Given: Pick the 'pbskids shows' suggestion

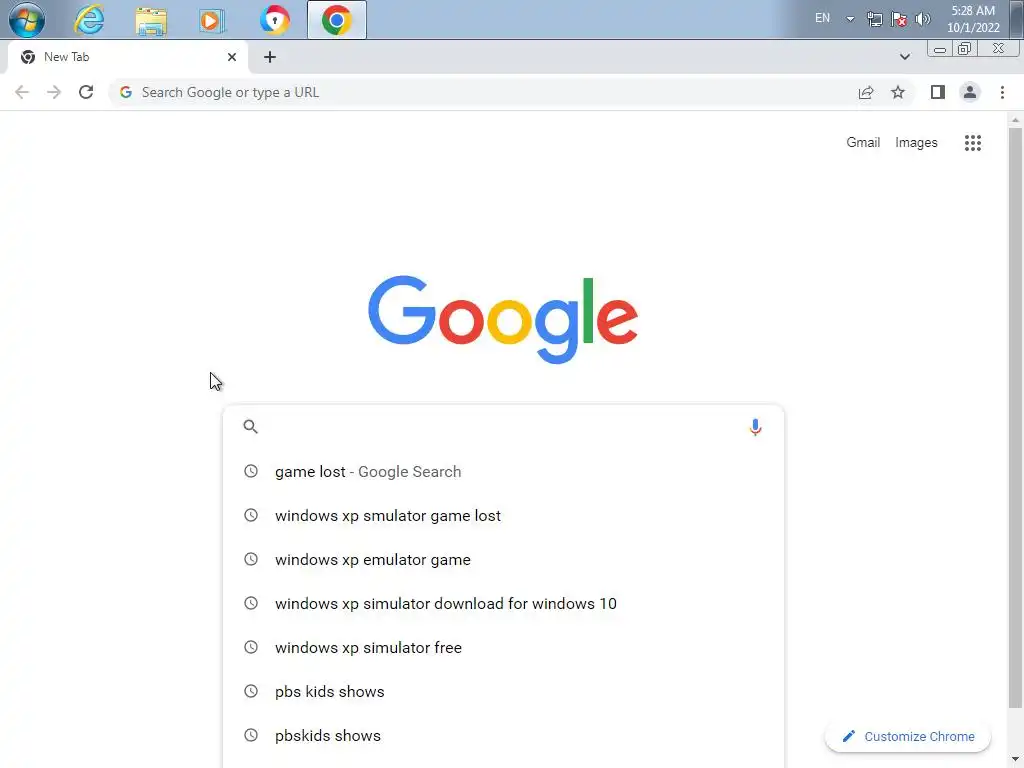Looking at the screenshot, I should pos(503,735).
